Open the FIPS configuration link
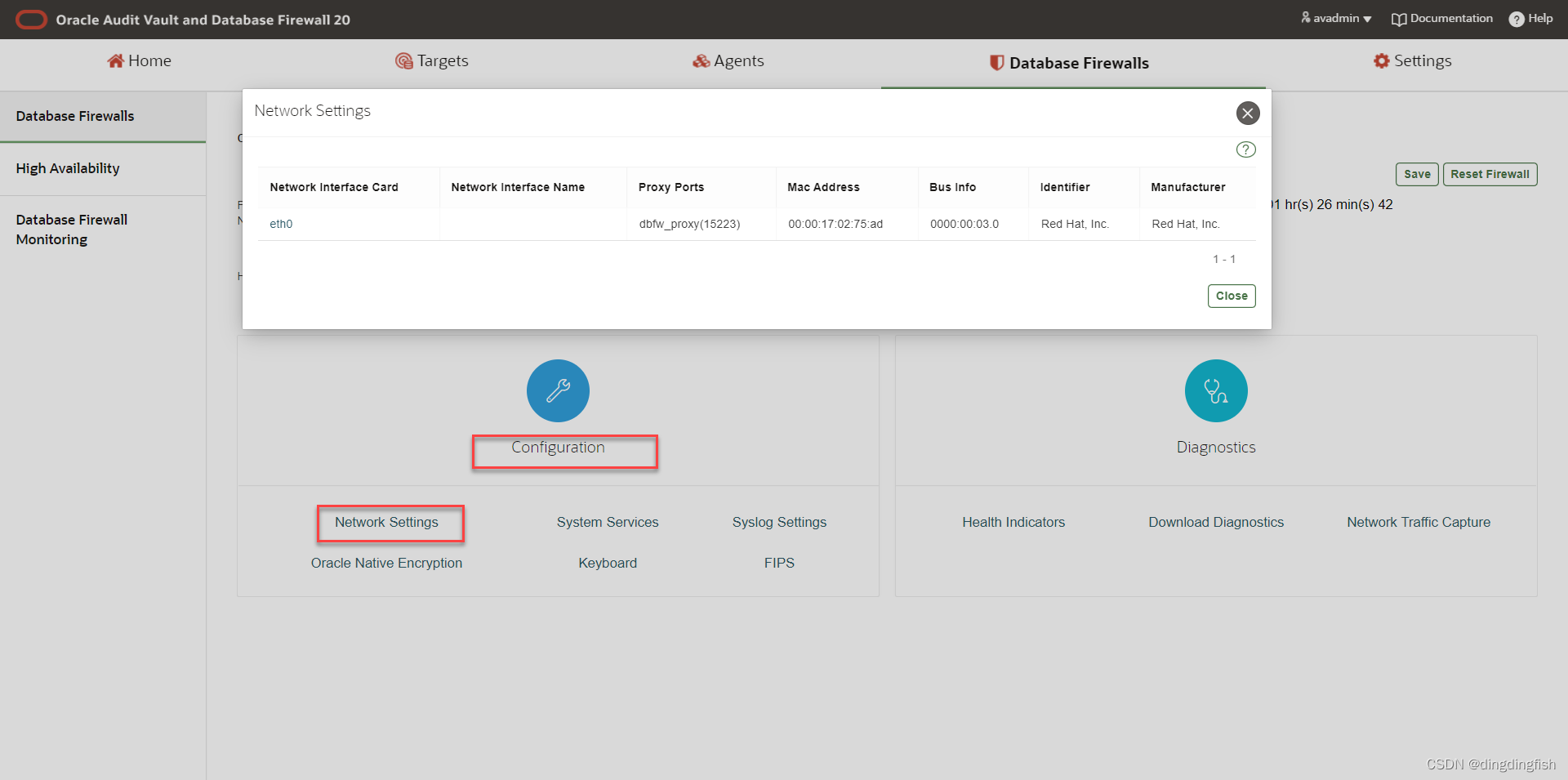1568x780 pixels. [779, 563]
